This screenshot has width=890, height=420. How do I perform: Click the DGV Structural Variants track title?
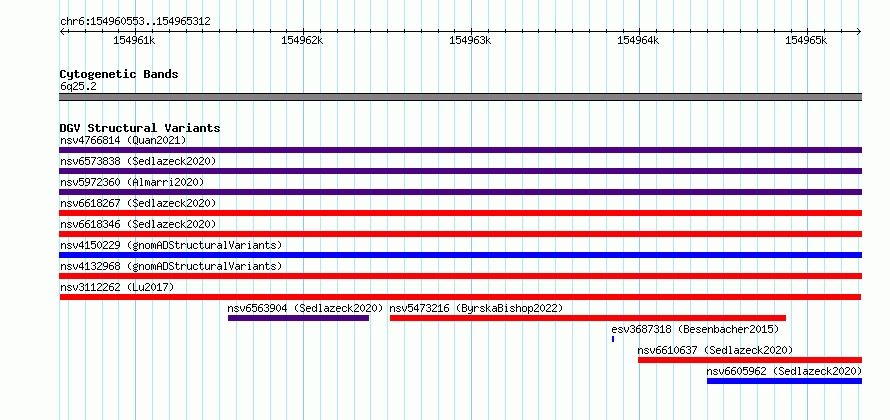pos(140,128)
